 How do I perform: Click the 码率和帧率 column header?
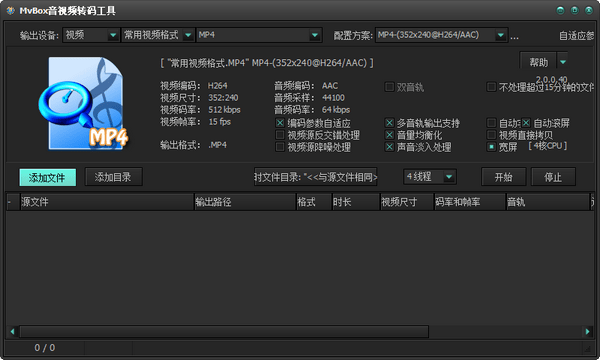click(x=470, y=202)
